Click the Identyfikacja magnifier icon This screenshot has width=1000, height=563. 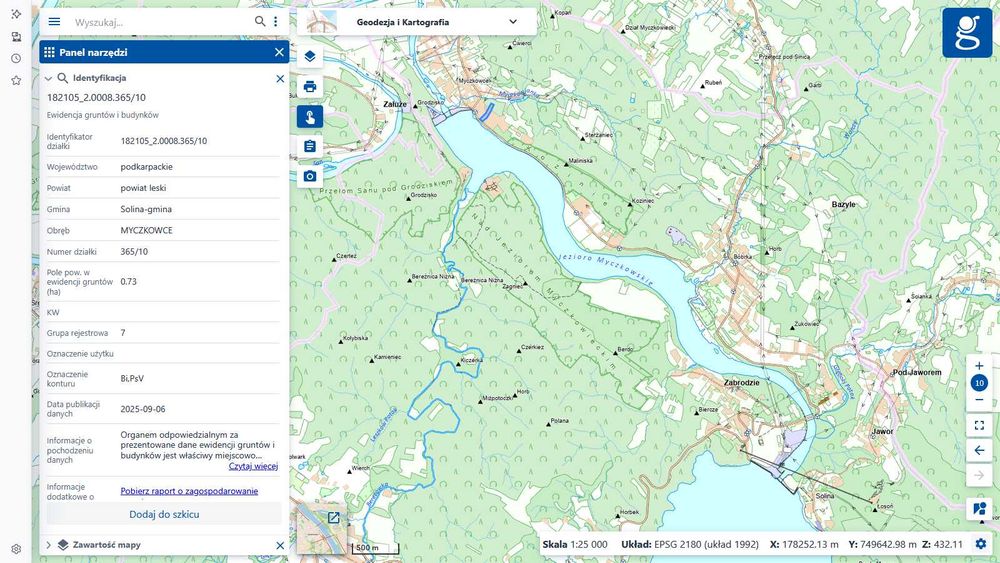(62, 78)
